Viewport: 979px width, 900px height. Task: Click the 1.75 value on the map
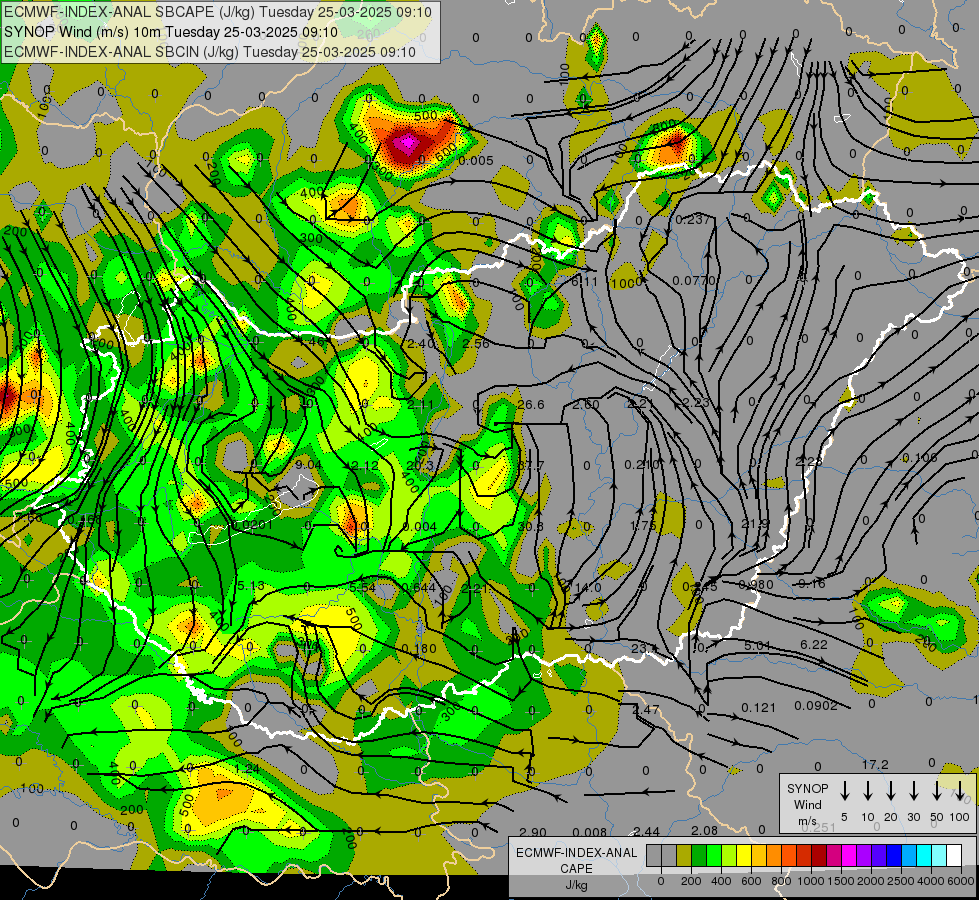(x=643, y=525)
